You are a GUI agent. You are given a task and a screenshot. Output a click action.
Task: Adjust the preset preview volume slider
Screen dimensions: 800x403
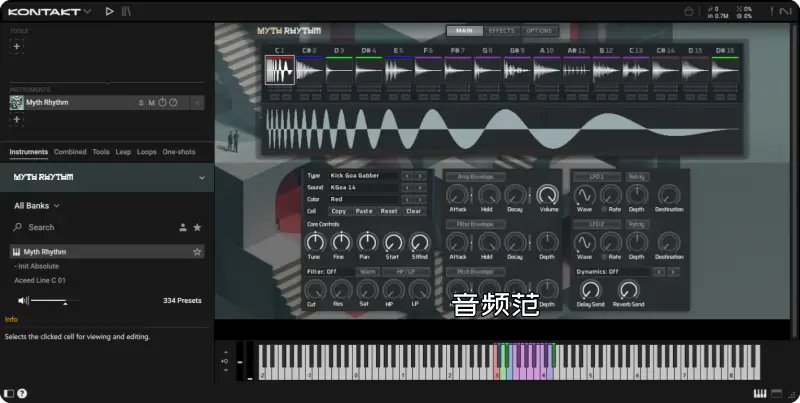coord(48,300)
